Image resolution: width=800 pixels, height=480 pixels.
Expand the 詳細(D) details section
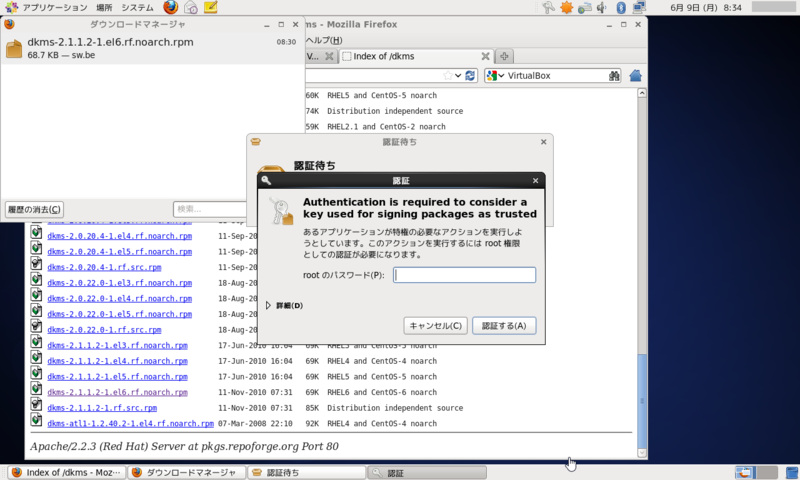[284, 306]
